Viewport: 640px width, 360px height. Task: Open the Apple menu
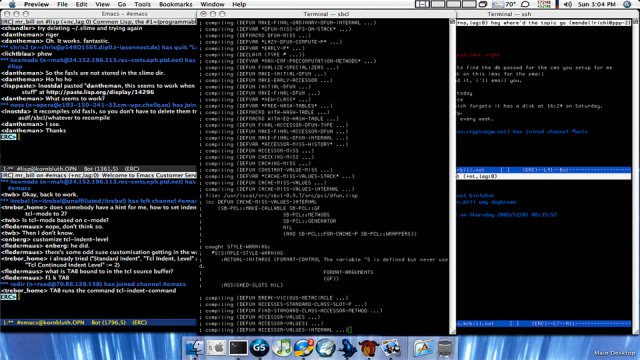click(x=12, y=4)
